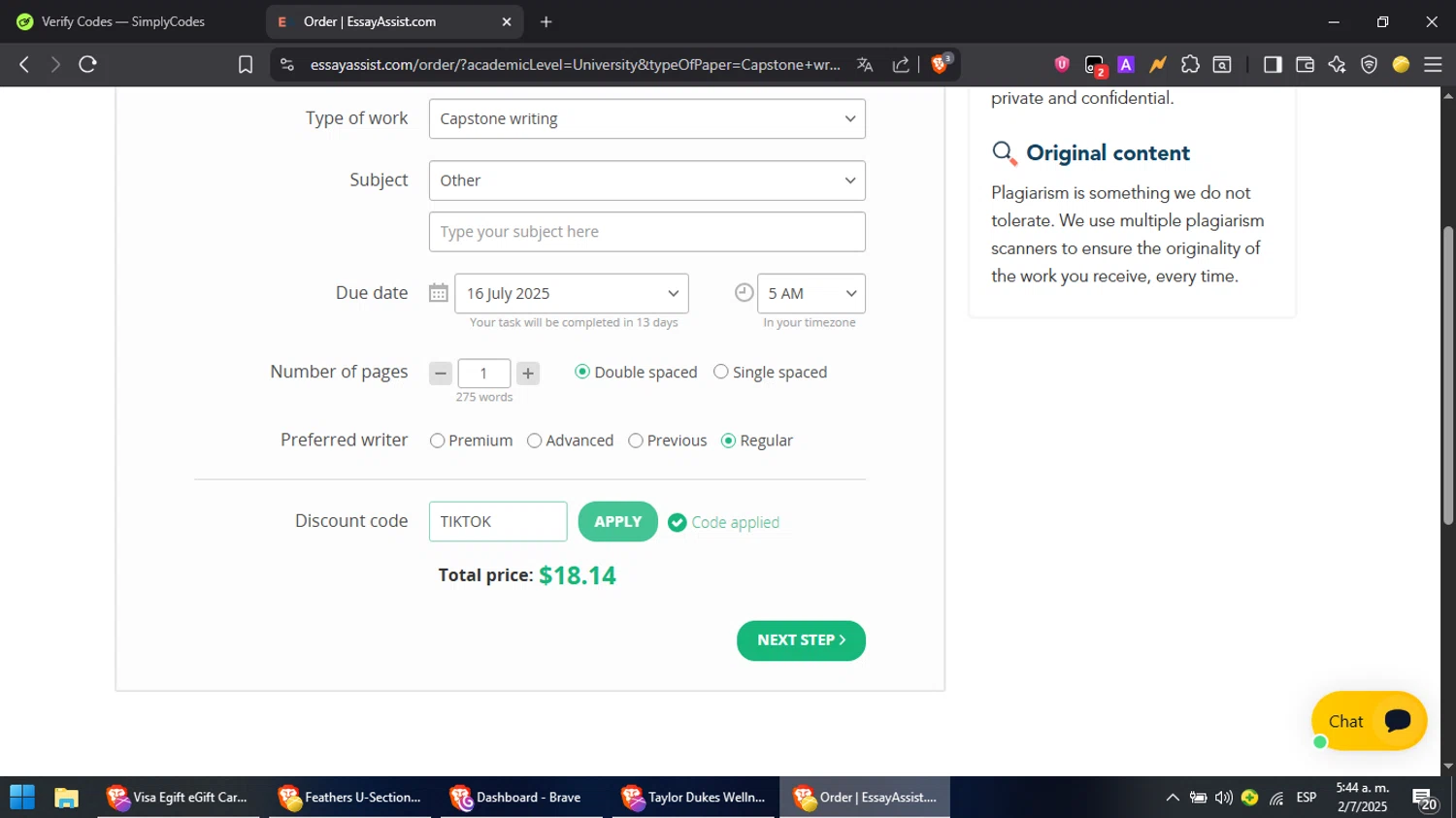Open Type of work dropdown
1456x818 pixels.
pos(647,118)
